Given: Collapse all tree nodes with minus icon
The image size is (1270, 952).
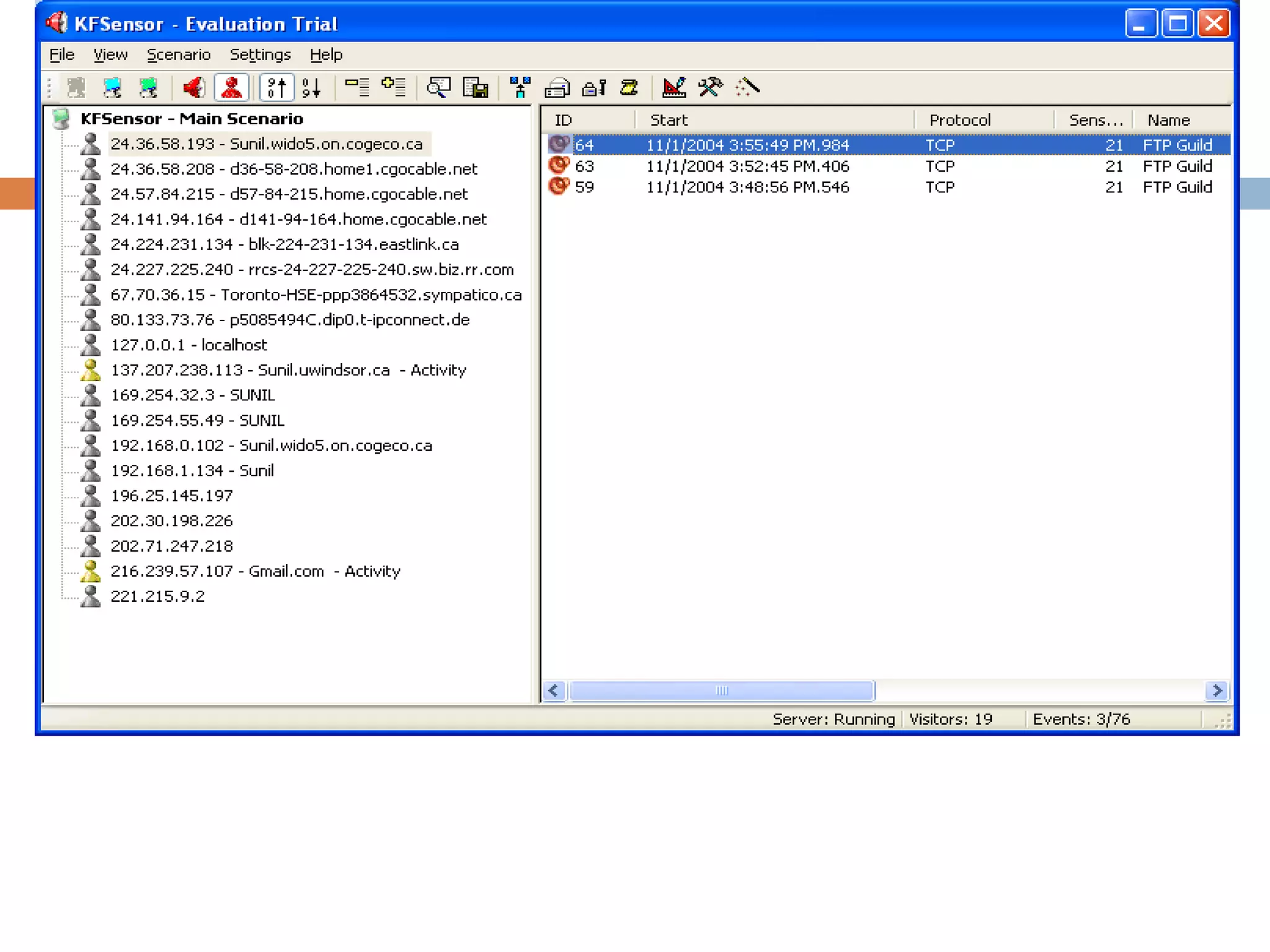Looking at the screenshot, I should [357, 87].
